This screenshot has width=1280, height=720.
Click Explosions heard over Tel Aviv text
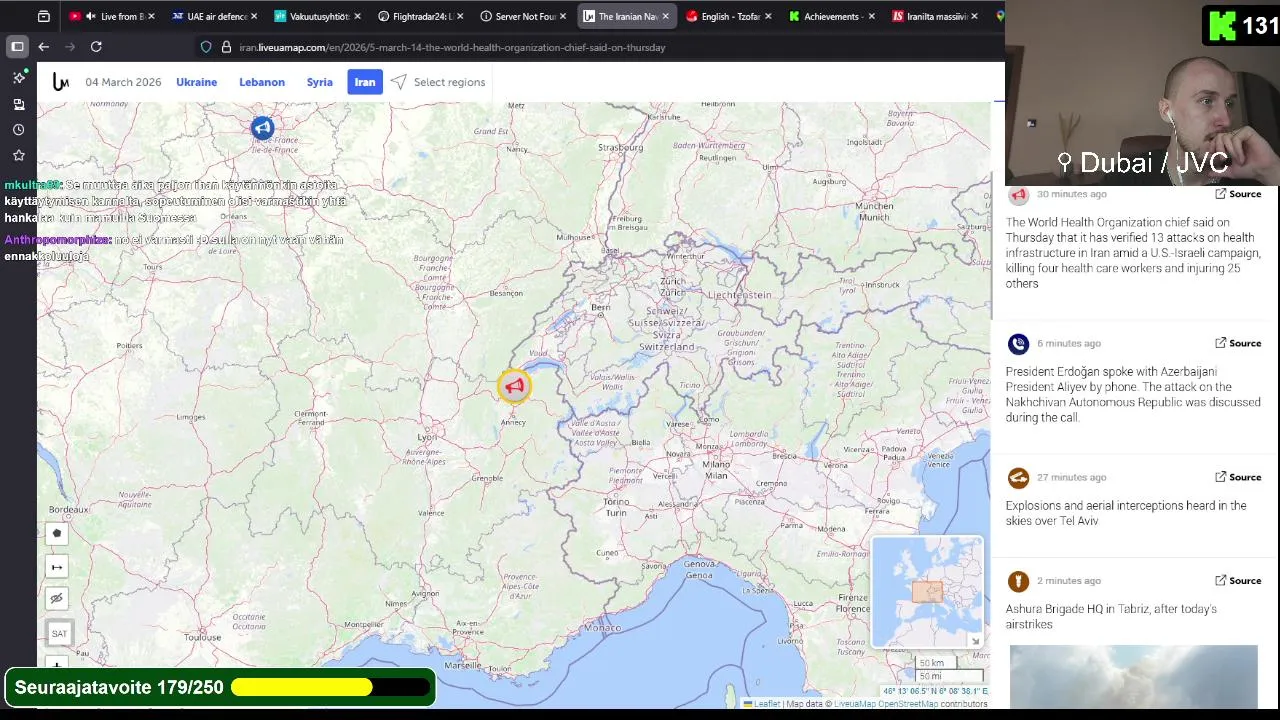1126,513
